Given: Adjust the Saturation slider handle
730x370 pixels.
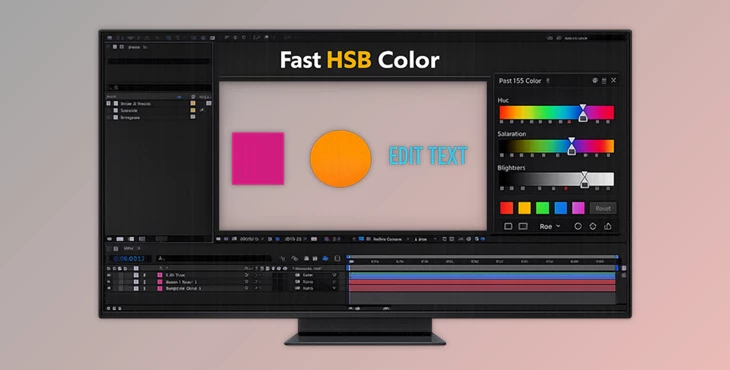Looking at the screenshot, I should pos(571,146).
